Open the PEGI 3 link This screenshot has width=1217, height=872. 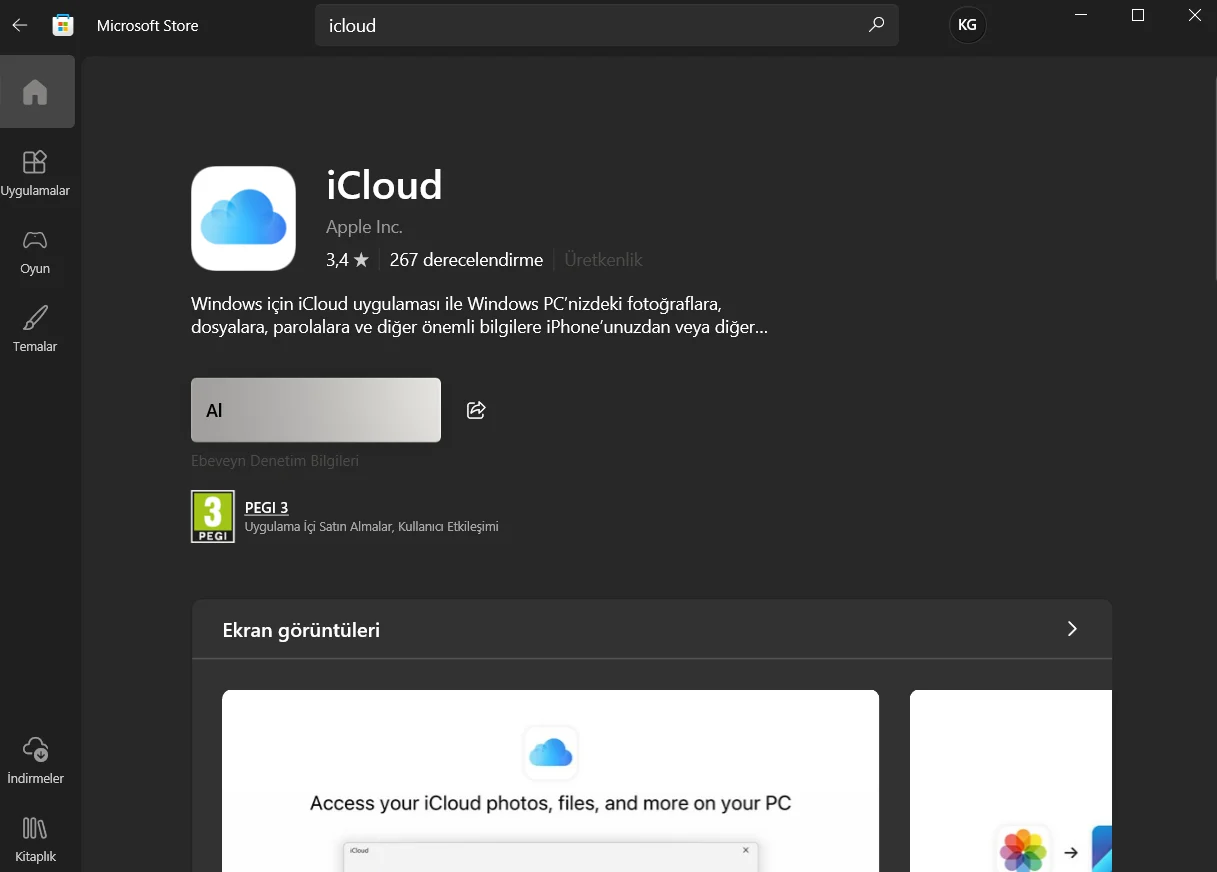coord(266,507)
